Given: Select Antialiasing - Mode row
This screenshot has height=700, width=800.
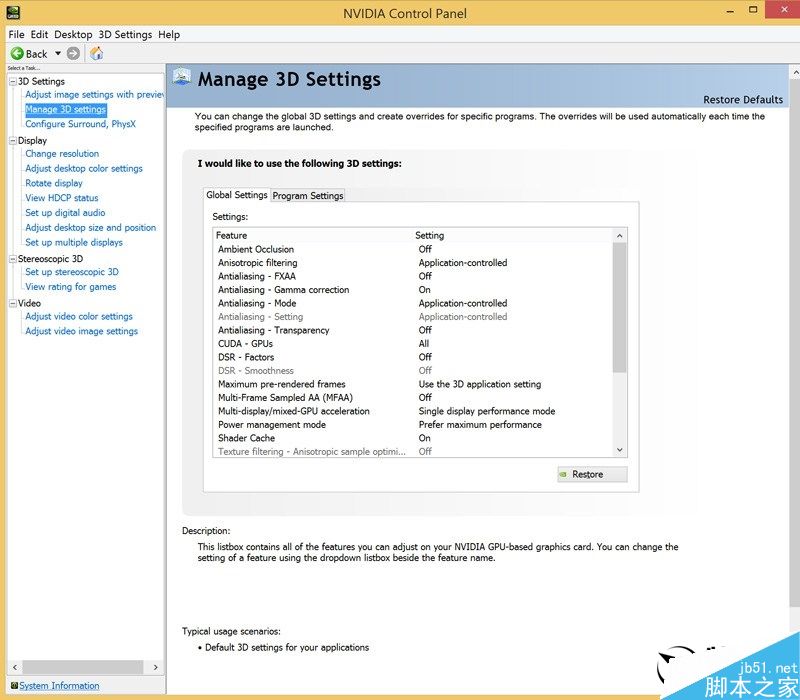Looking at the screenshot, I should point(413,304).
